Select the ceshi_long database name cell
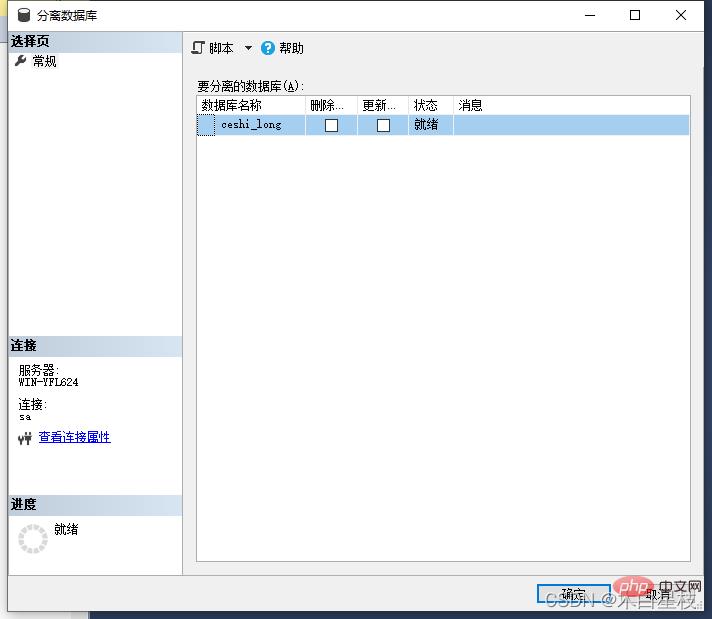The height and width of the screenshot is (619, 712). [260, 125]
